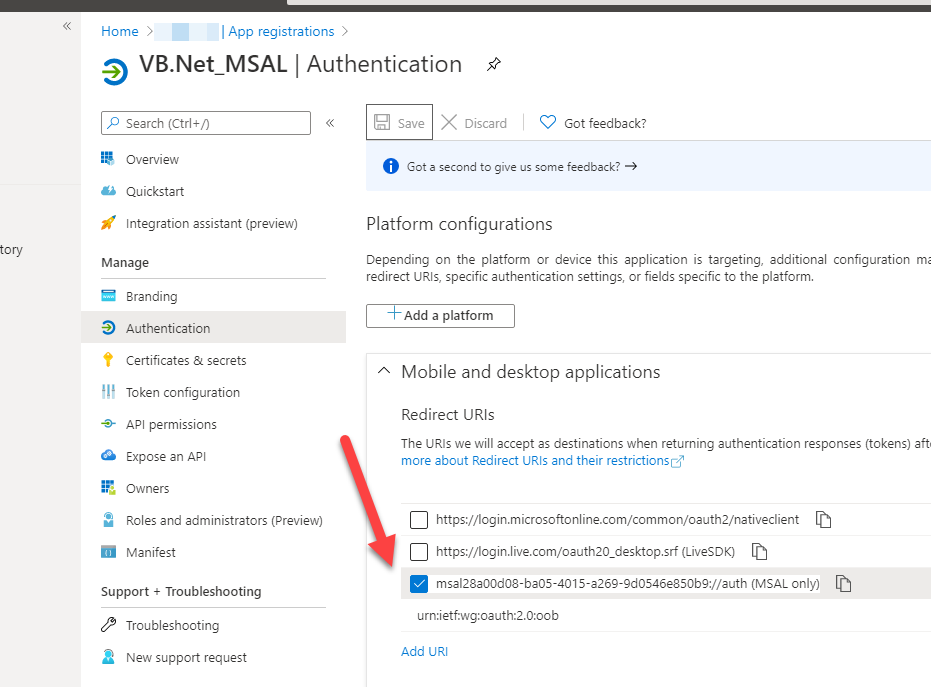This screenshot has height=687, width=931.
Task: Collapse the far-left portal sidebar chevron
Action: [67, 26]
